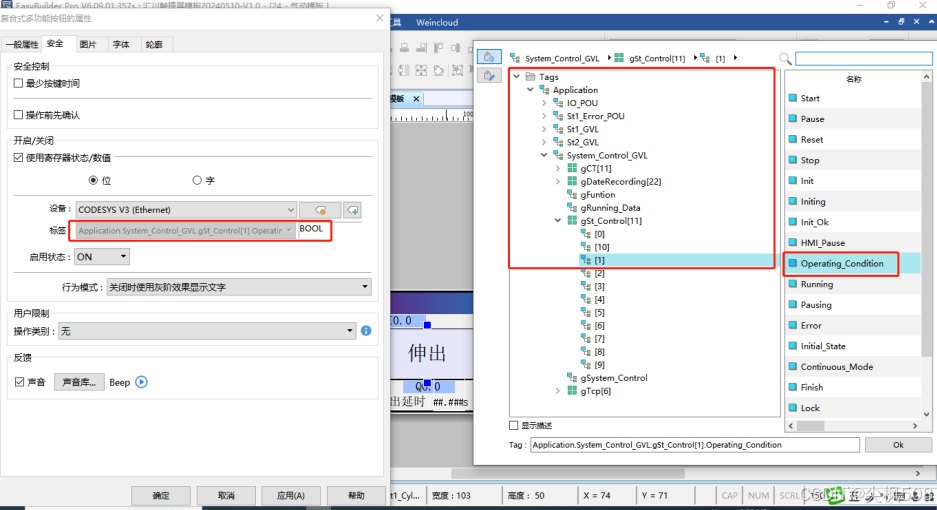Click Ok in the tag dialog

click(898, 445)
